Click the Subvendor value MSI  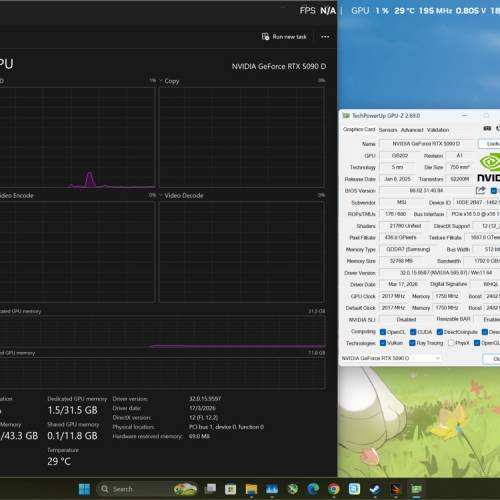pos(401,202)
